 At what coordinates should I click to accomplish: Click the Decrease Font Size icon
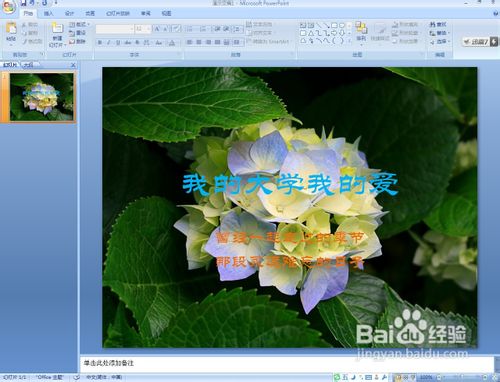point(166,29)
